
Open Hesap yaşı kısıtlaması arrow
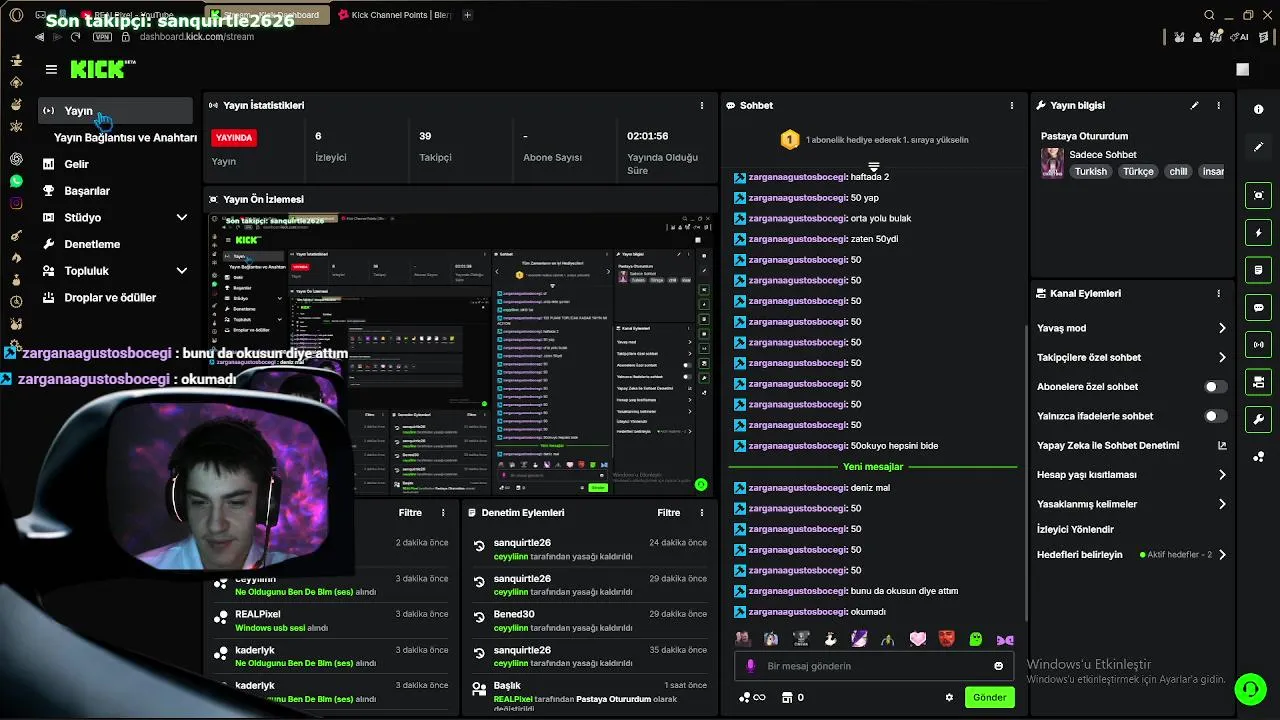(1221, 475)
